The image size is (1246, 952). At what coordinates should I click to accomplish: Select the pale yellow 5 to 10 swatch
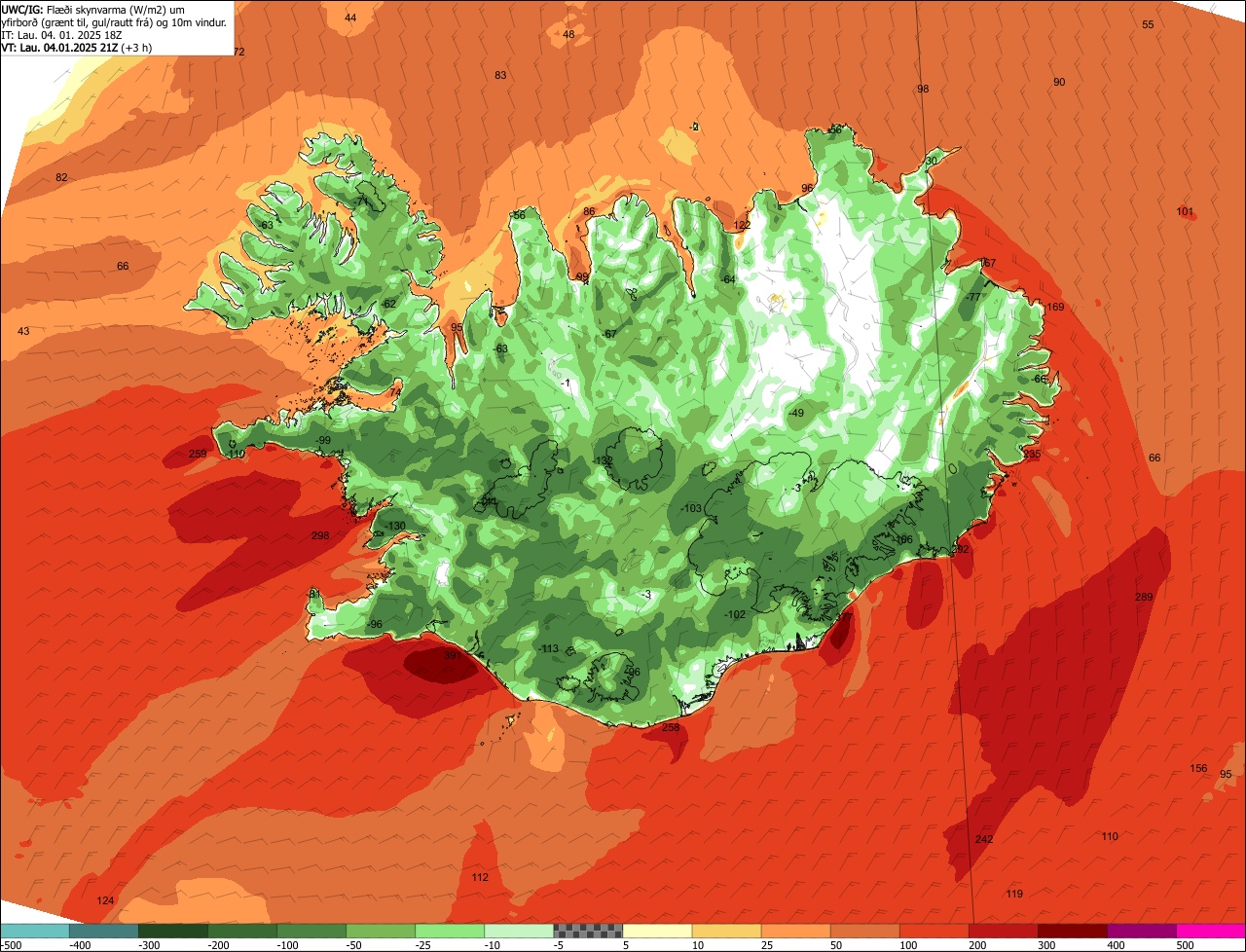click(657, 930)
